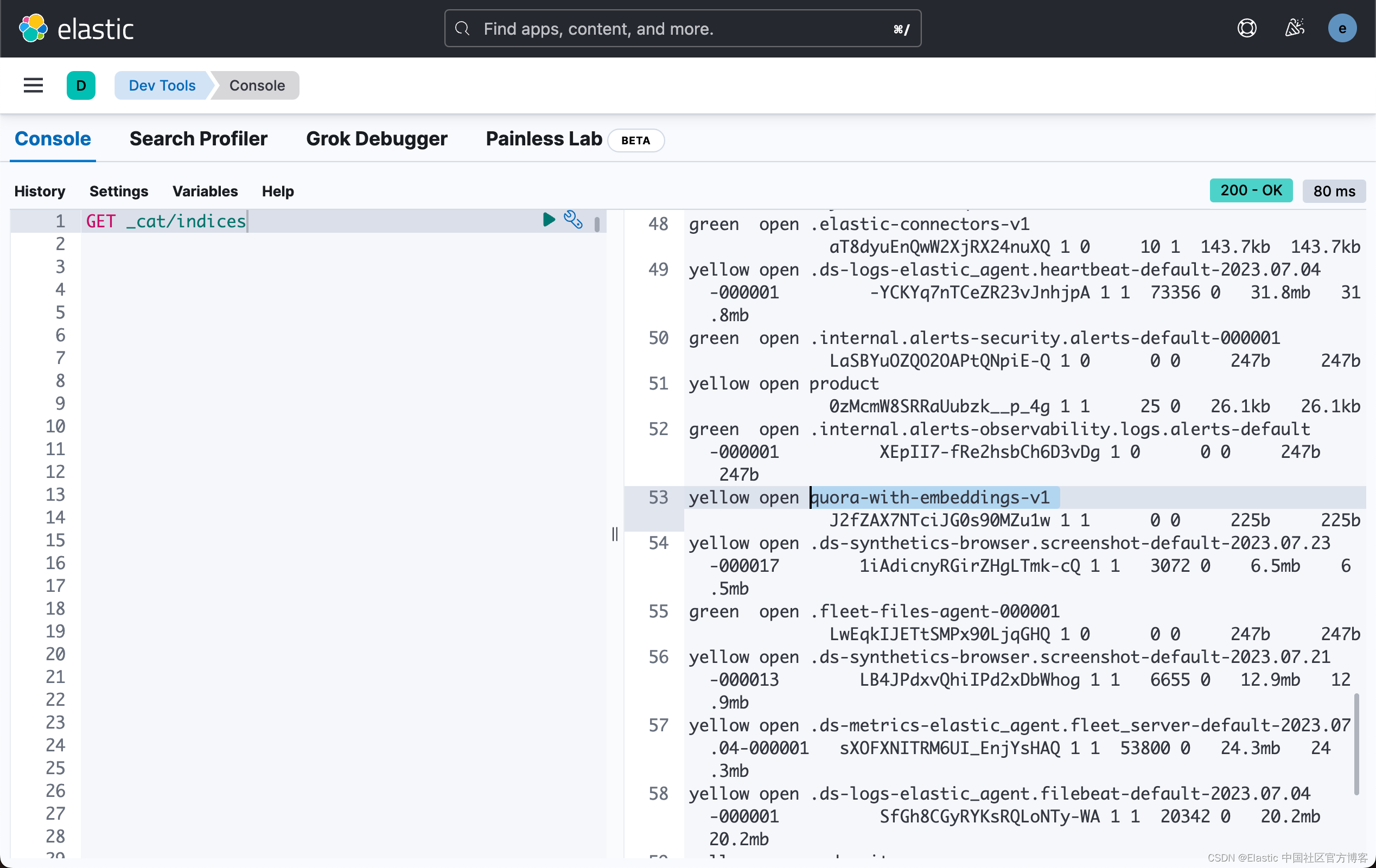Open the help lifebuoy menu icon
Image resolution: width=1376 pixels, height=868 pixels.
pos(1246,29)
